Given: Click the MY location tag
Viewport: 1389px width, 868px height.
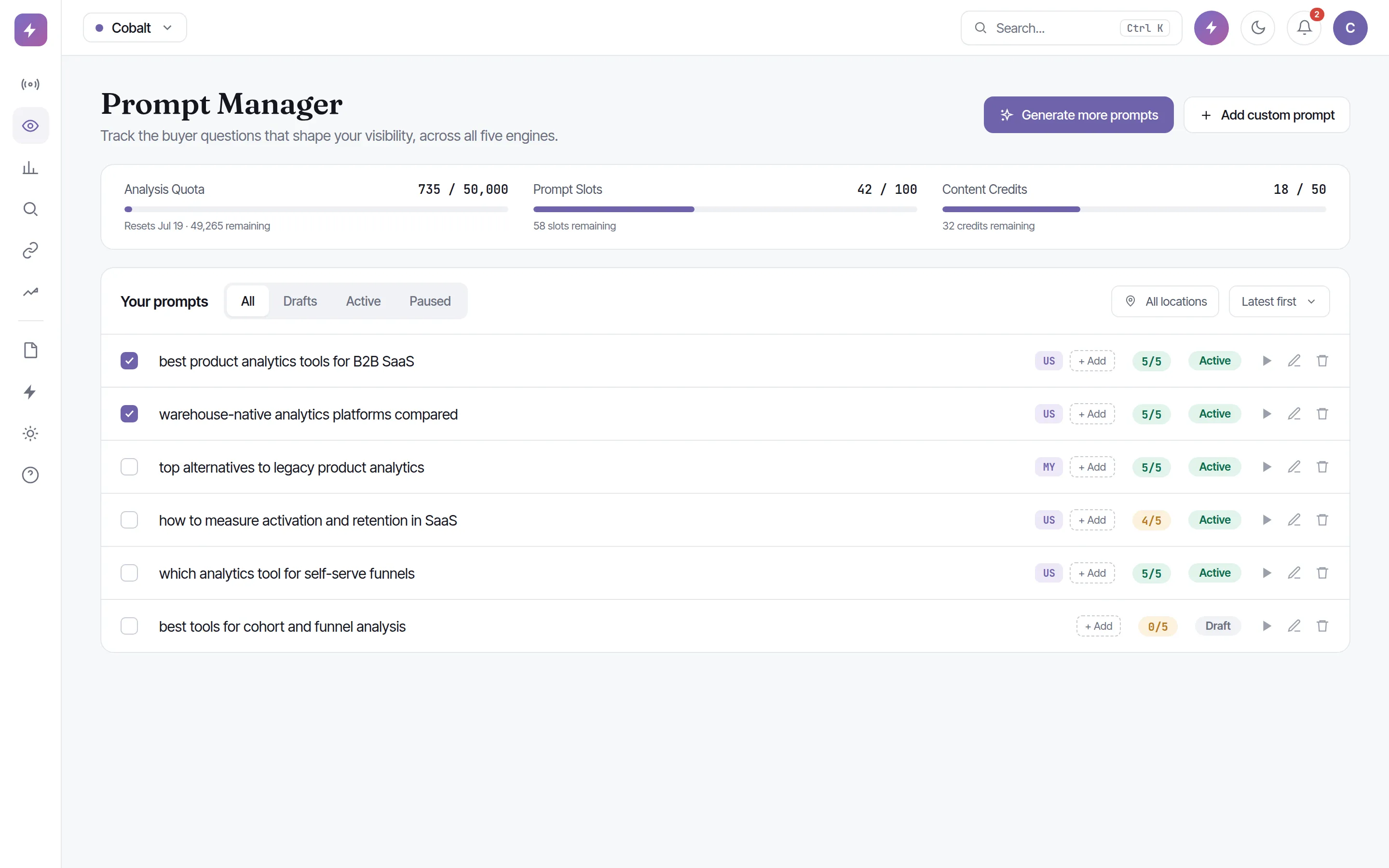Looking at the screenshot, I should coord(1049,467).
